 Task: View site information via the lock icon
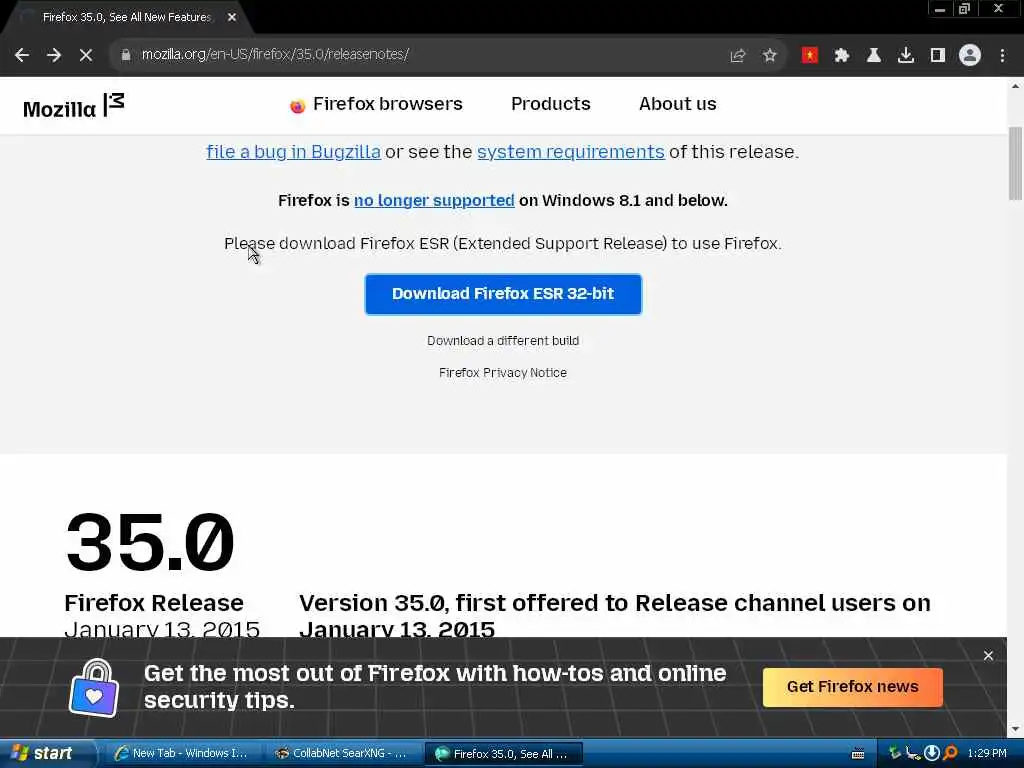coord(126,55)
